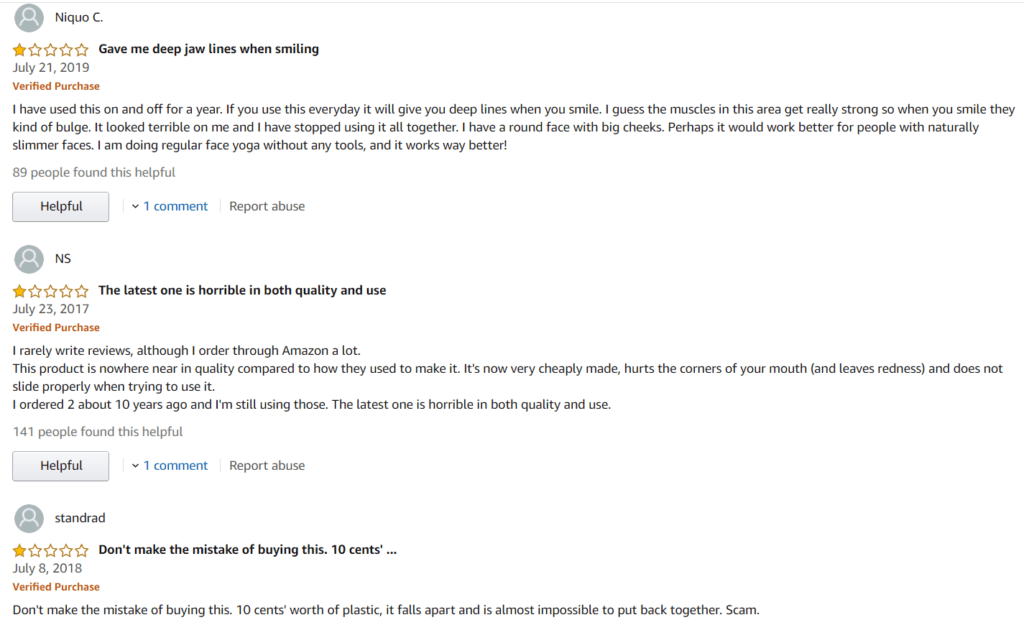Click NS's profile avatar icon

pyautogui.click(x=29, y=258)
